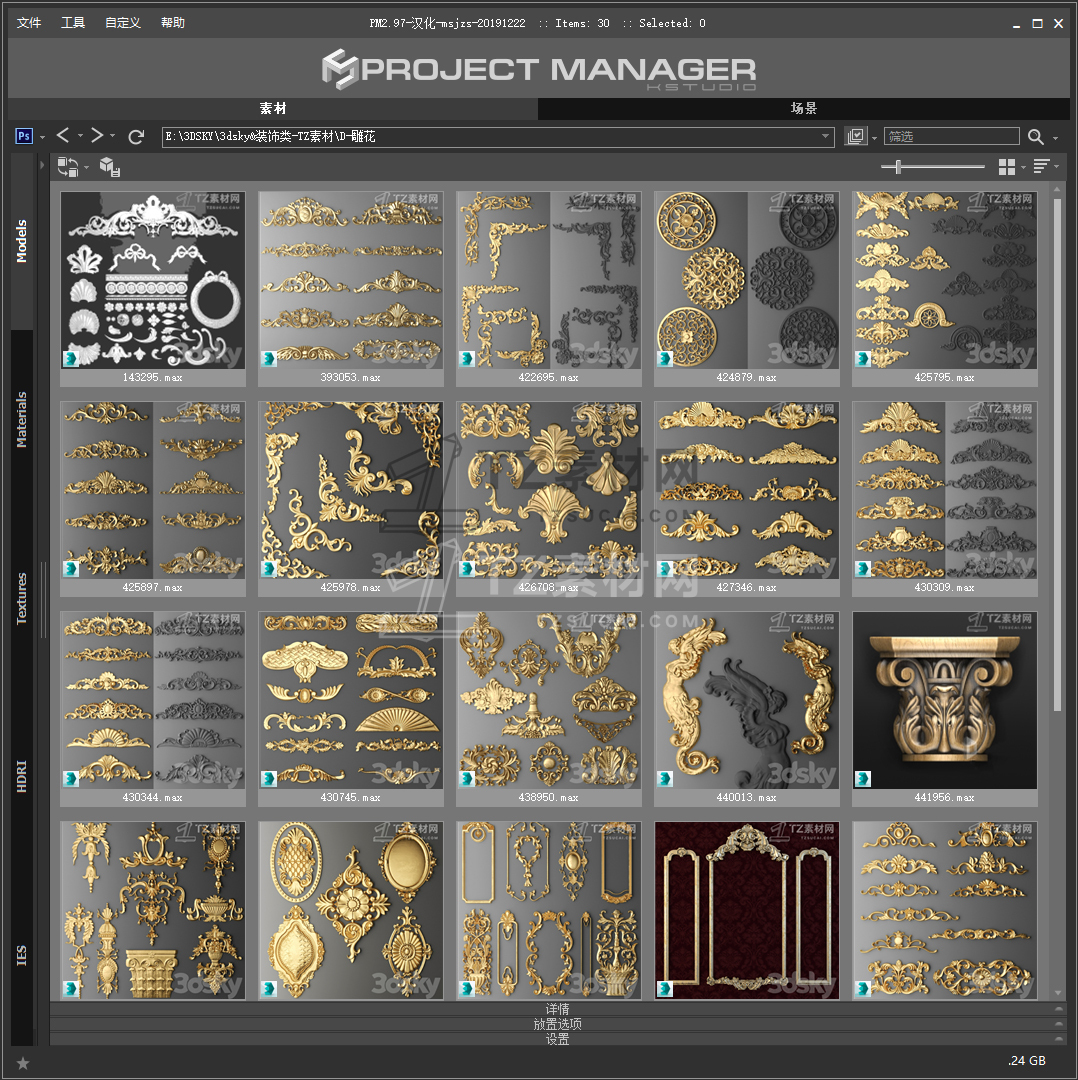Open the 自定义 menu

[123, 23]
